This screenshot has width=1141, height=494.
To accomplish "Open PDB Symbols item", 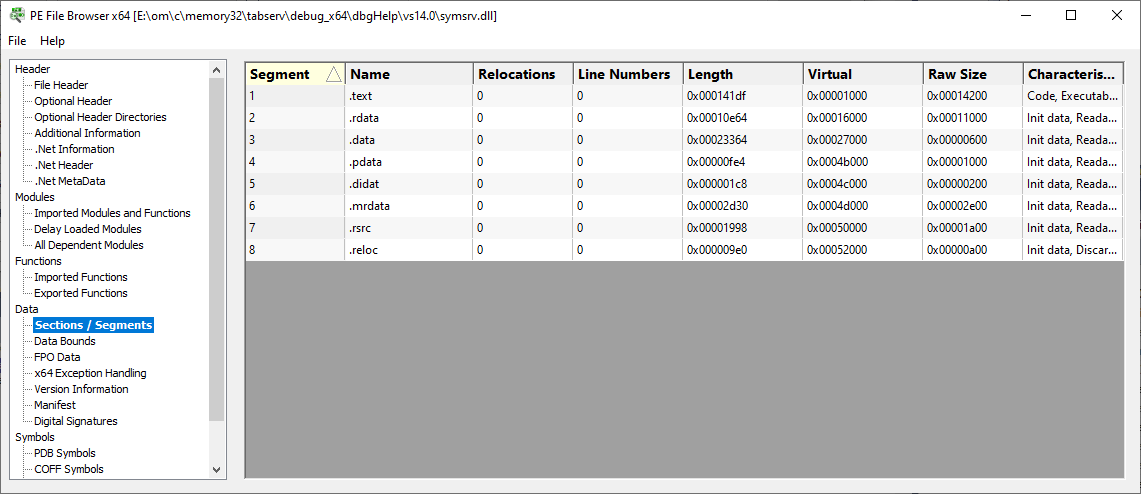I will point(65,453).
